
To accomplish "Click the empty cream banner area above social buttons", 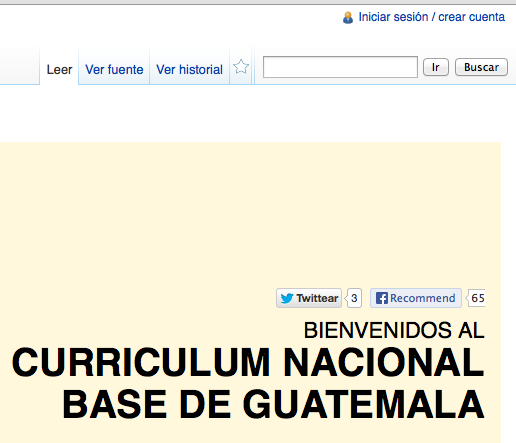I will click(250, 213).
